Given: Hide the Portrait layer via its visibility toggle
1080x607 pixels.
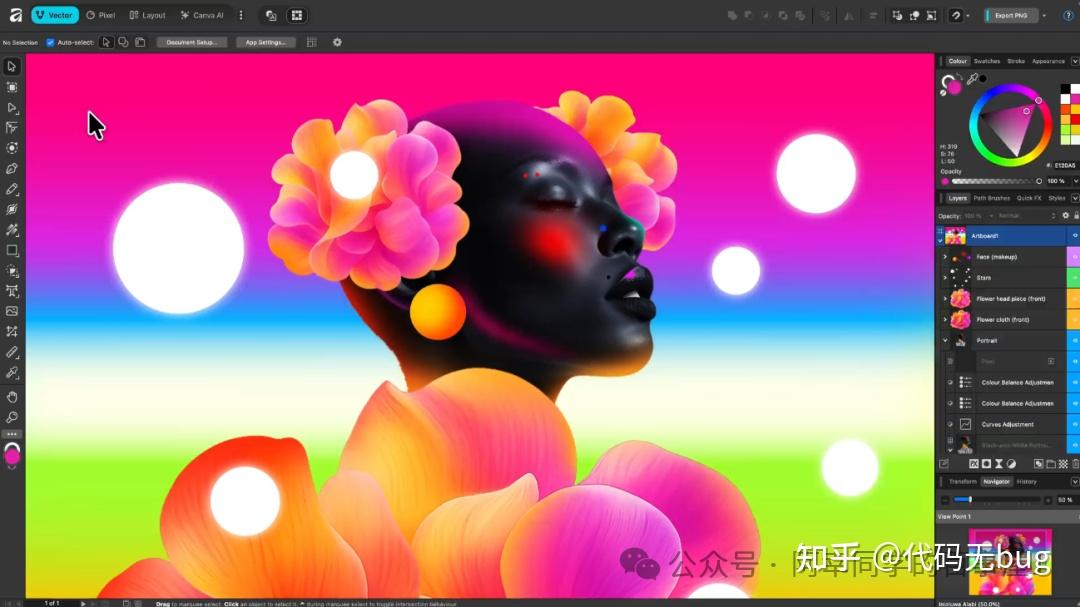Looking at the screenshot, I should pos(1074,340).
